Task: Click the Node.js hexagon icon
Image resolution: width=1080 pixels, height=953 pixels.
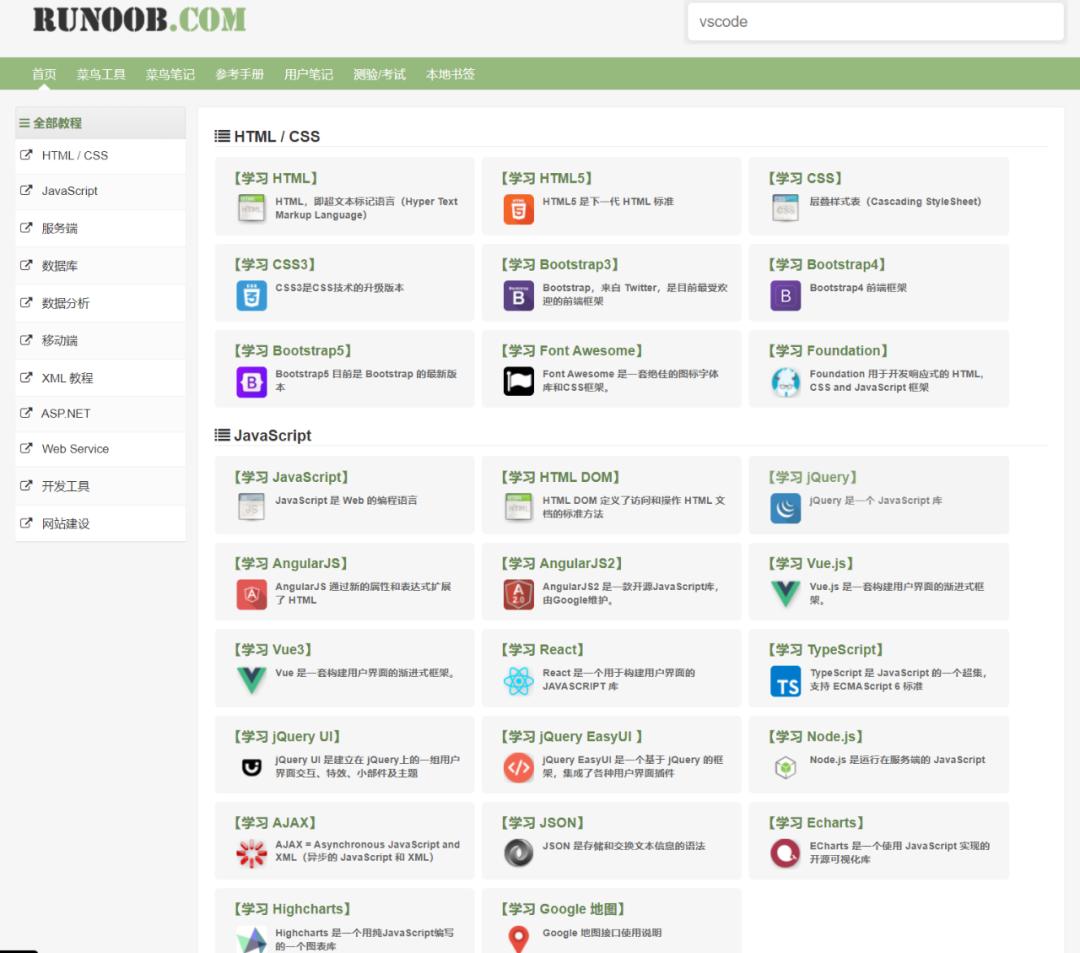Action: click(x=785, y=767)
